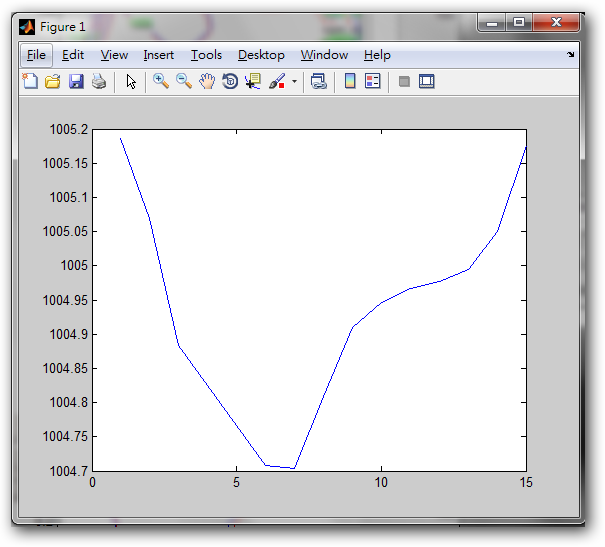This screenshot has width=605, height=547.
Task: Open the File menu
Action: (x=36, y=55)
